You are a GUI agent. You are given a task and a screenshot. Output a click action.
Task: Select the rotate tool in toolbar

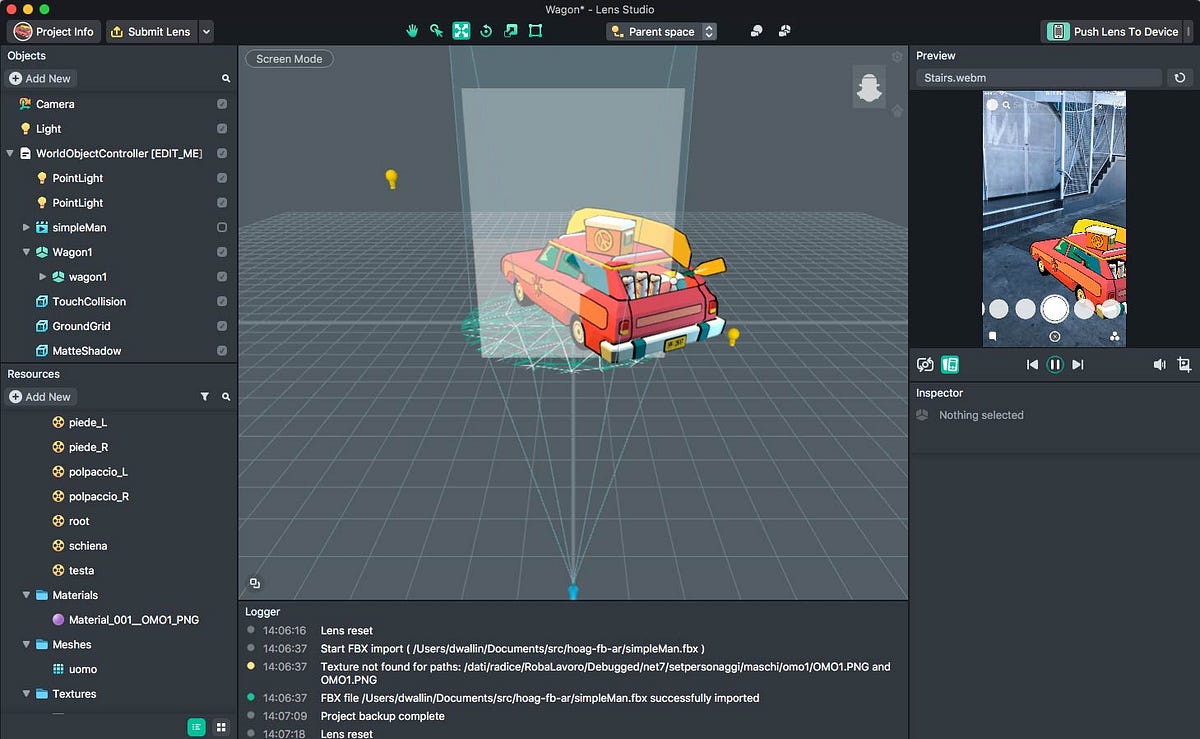coord(486,31)
